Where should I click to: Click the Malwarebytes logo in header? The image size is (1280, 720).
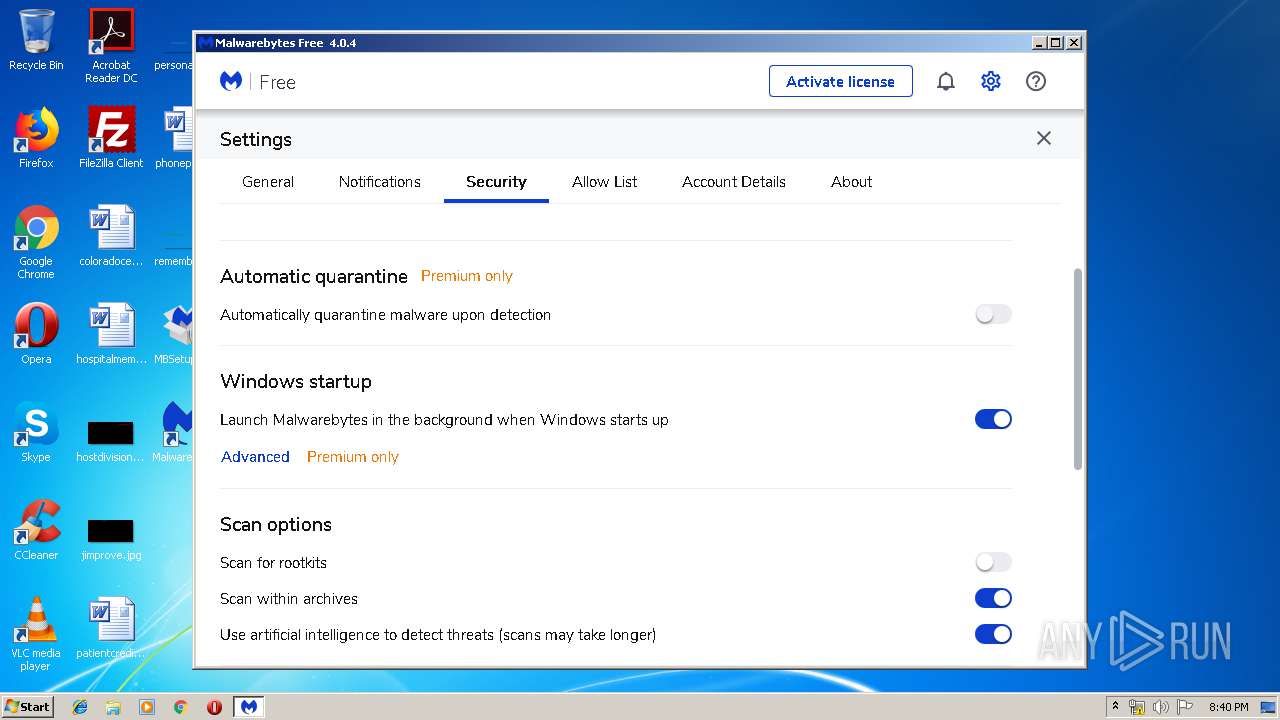pos(231,82)
